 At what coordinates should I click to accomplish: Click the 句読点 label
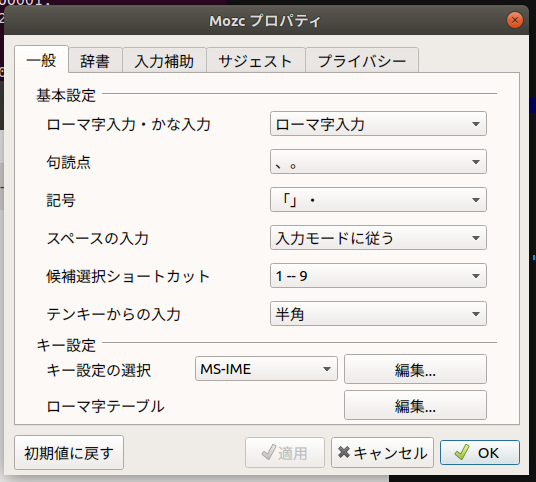69,162
